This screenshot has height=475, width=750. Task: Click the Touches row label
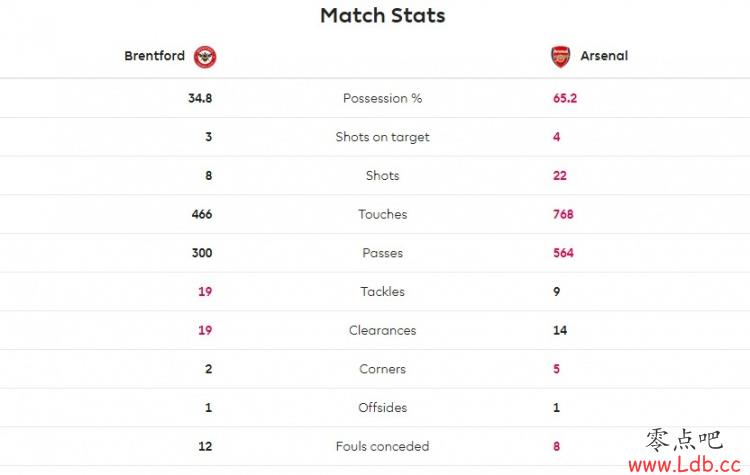[x=383, y=214]
